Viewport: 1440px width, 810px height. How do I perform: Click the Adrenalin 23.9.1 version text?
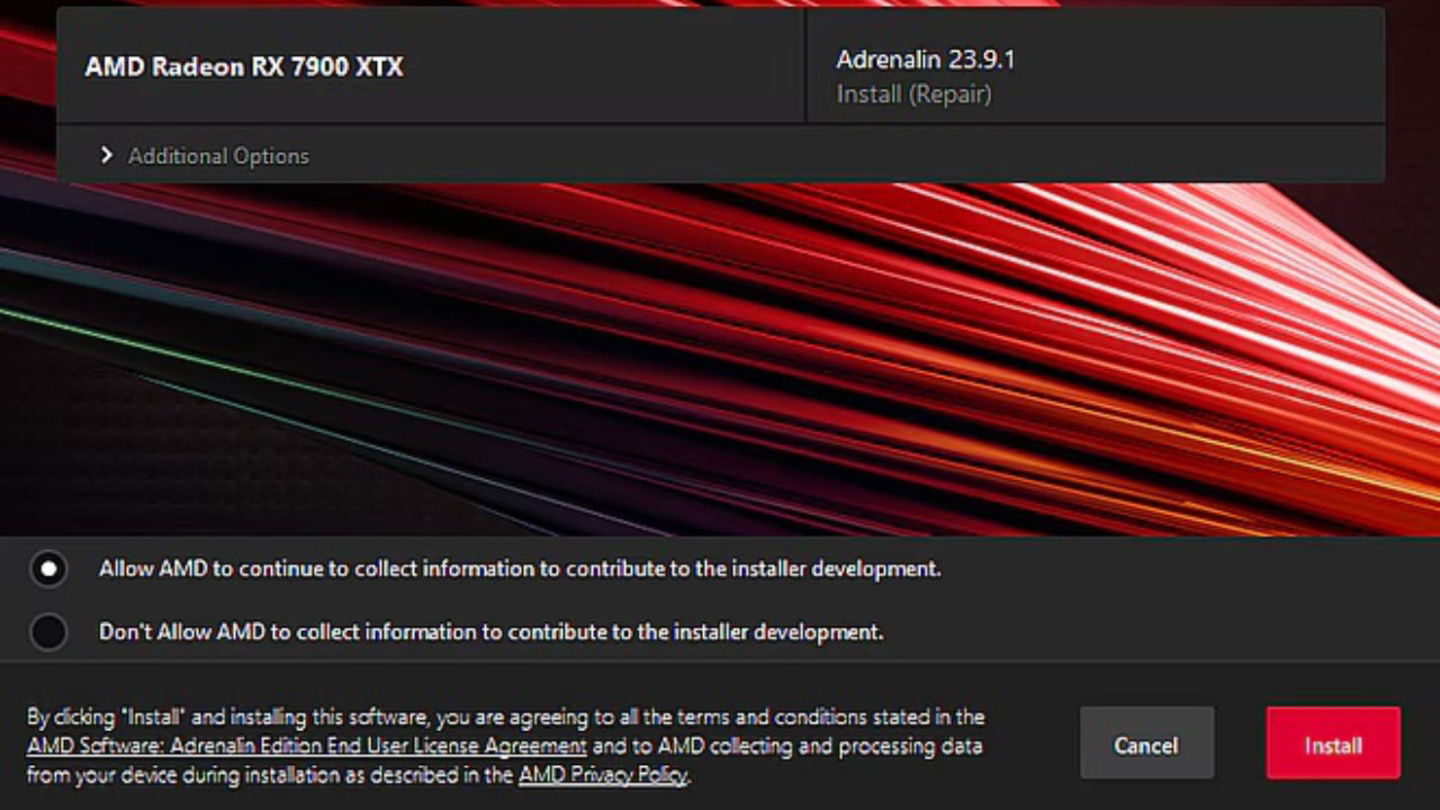(925, 60)
